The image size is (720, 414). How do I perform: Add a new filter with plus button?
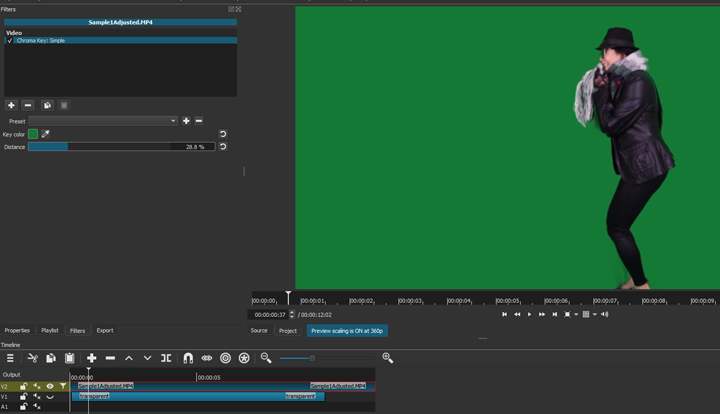(x=11, y=105)
